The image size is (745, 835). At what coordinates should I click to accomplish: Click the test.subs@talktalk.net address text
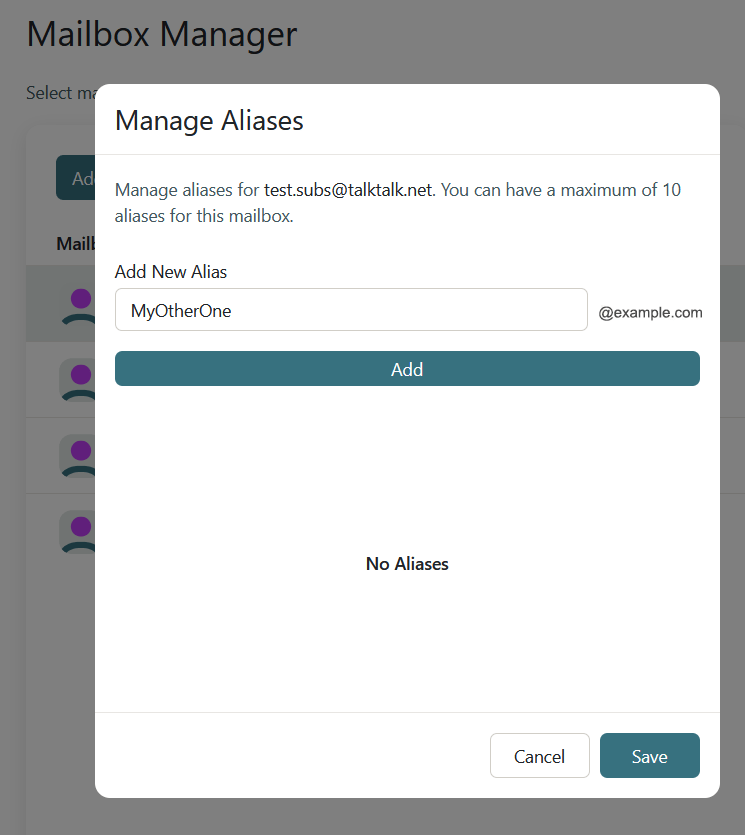[x=349, y=190]
